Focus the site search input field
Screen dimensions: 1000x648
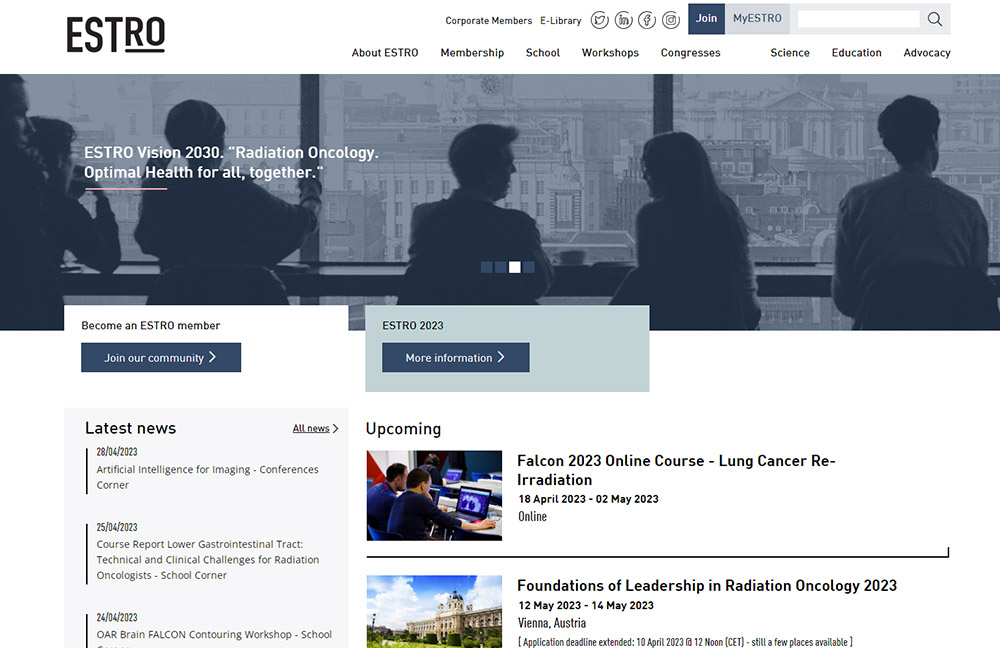tap(858, 19)
